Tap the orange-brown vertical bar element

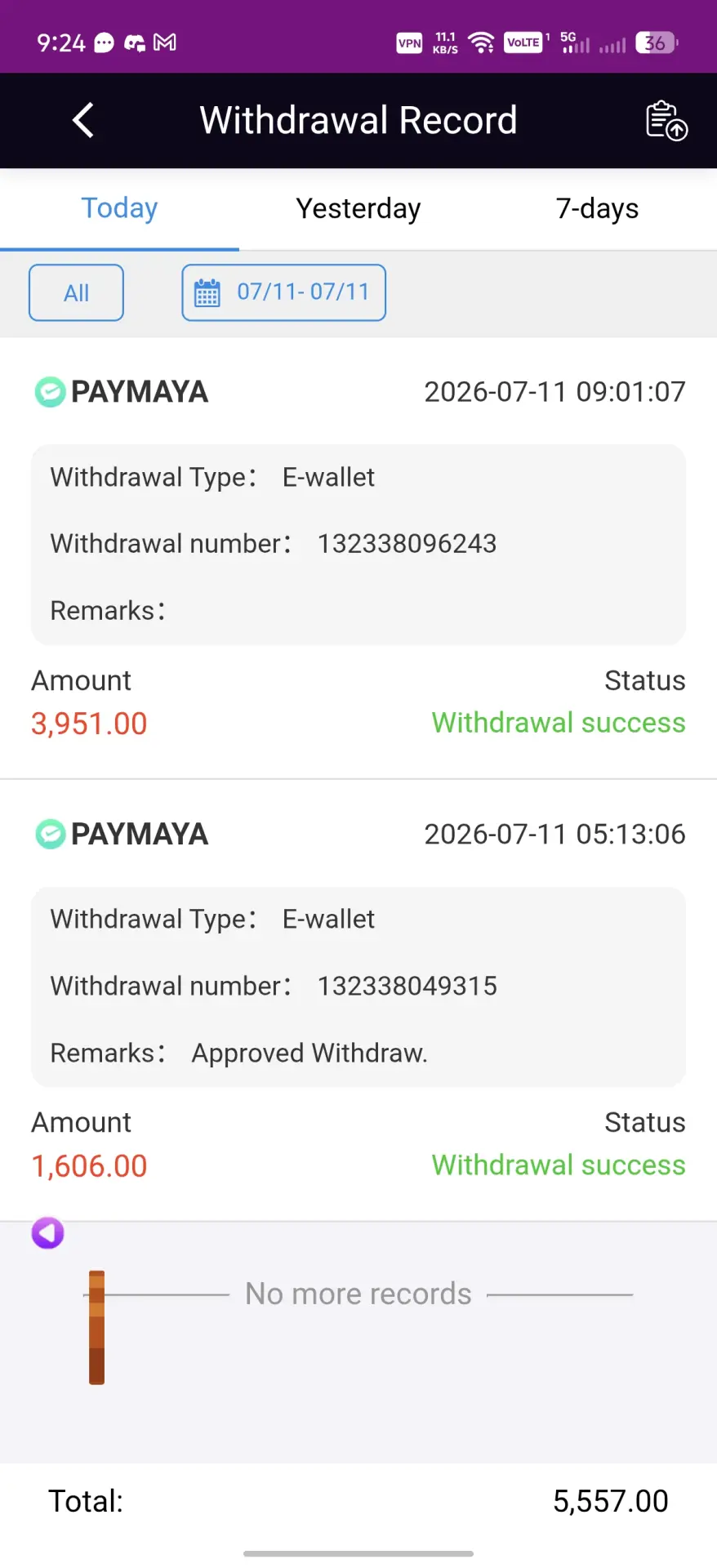click(x=96, y=1327)
